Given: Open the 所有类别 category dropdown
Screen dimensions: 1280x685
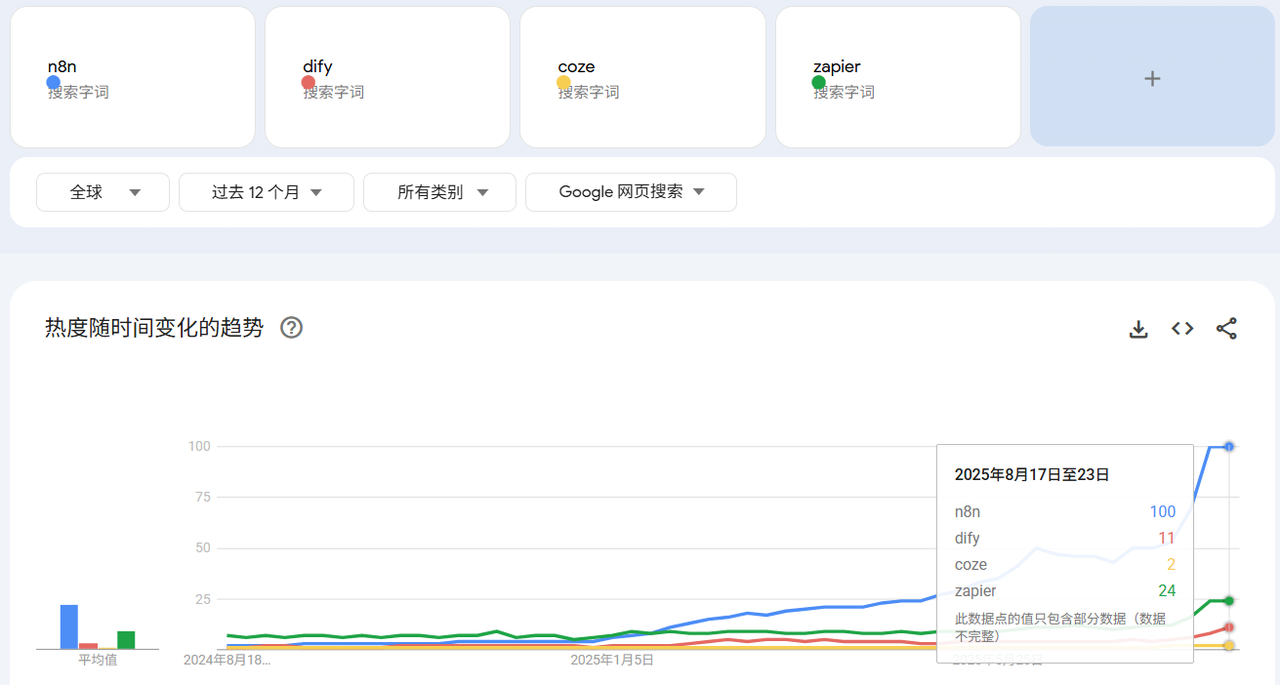Looking at the screenshot, I should 440,192.
